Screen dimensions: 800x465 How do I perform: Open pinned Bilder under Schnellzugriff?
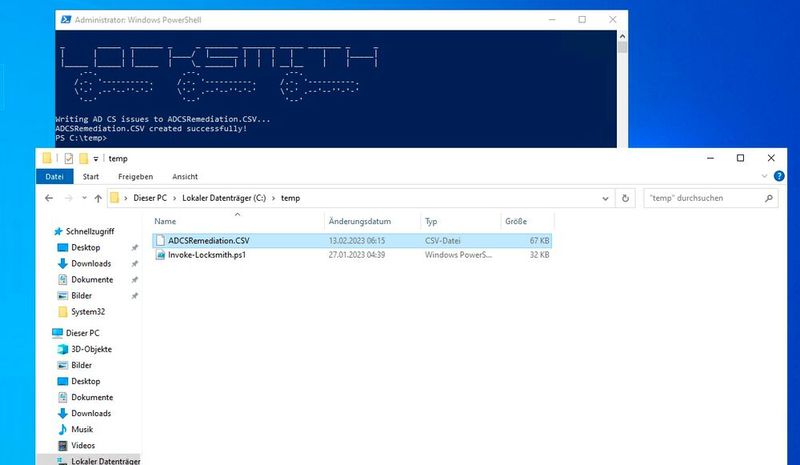click(81, 296)
